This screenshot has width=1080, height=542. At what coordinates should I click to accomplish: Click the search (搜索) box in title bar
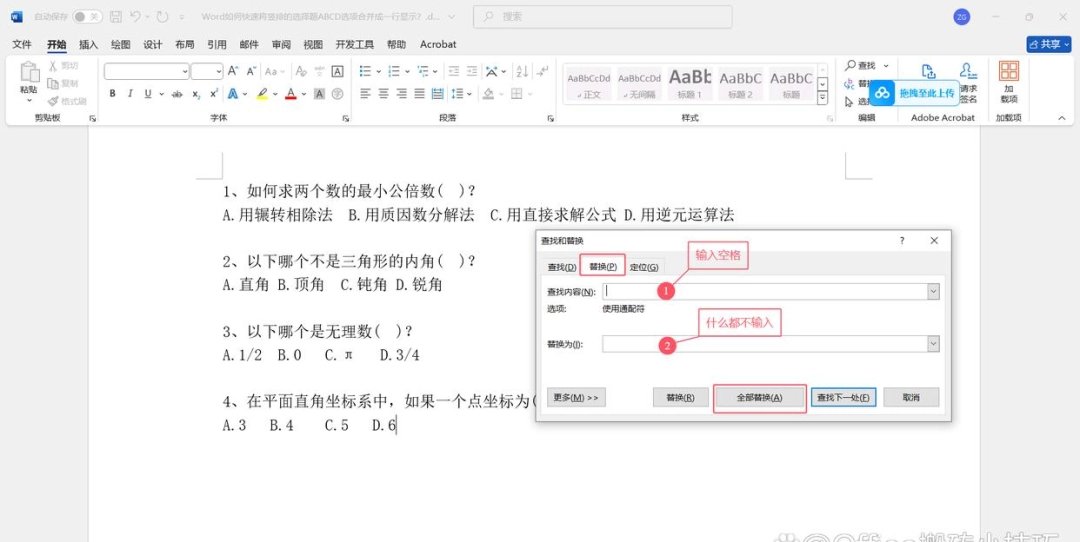pyautogui.click(x=603, y=17)
